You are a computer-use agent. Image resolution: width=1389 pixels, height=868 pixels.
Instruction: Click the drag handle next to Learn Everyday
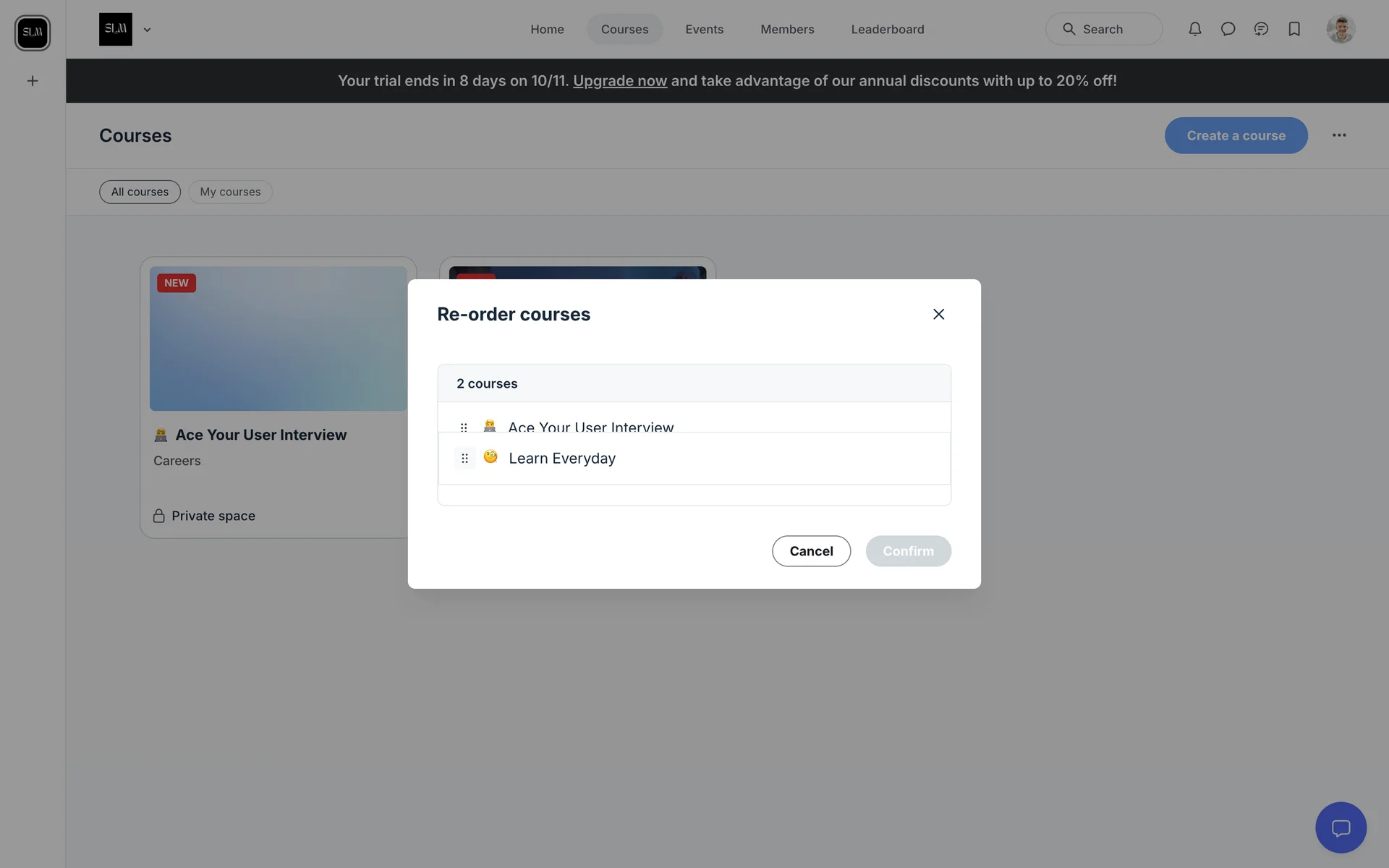click(x=464, y=458)
